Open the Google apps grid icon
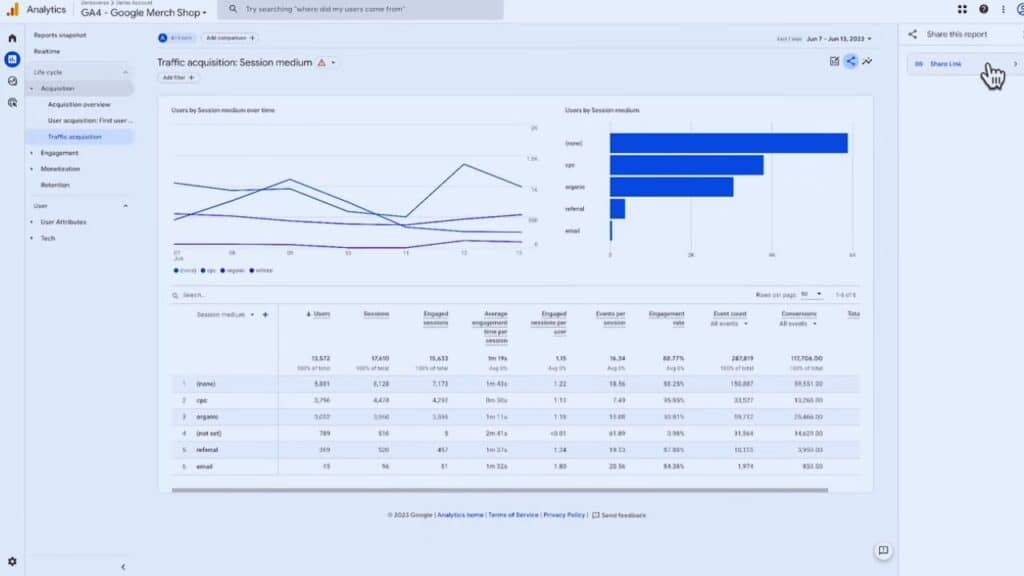Screen dimensions: 1024x576 (962, 9)
